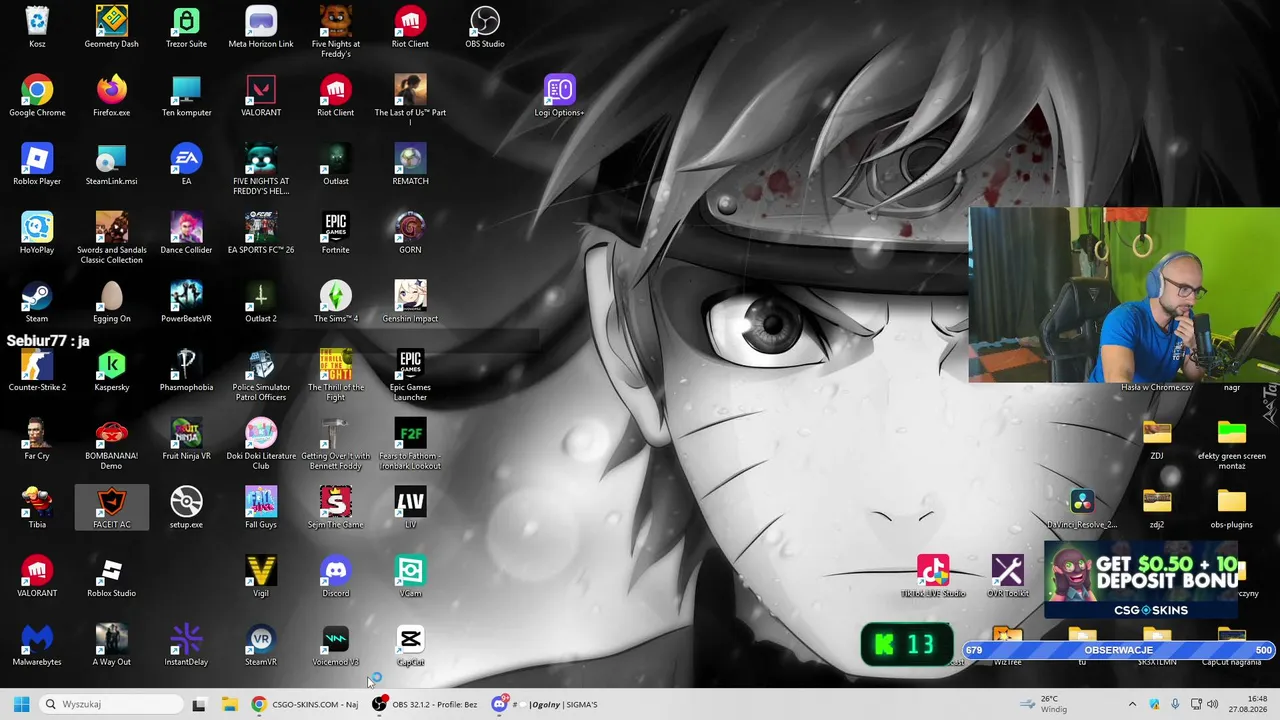Select the Fortnite desktop icon
Screen dimensions: 1280x720
click(336, 234)
